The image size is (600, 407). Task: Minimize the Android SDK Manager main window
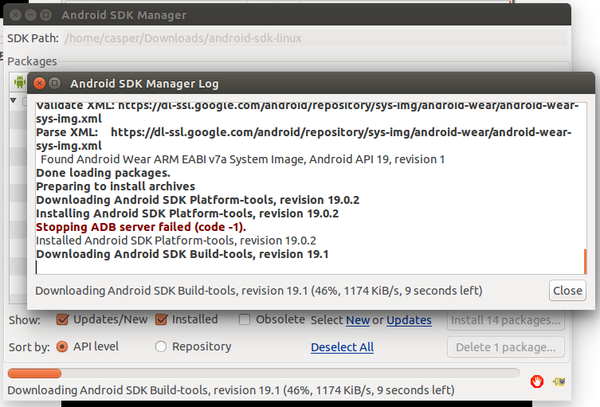tap(31, 15)
